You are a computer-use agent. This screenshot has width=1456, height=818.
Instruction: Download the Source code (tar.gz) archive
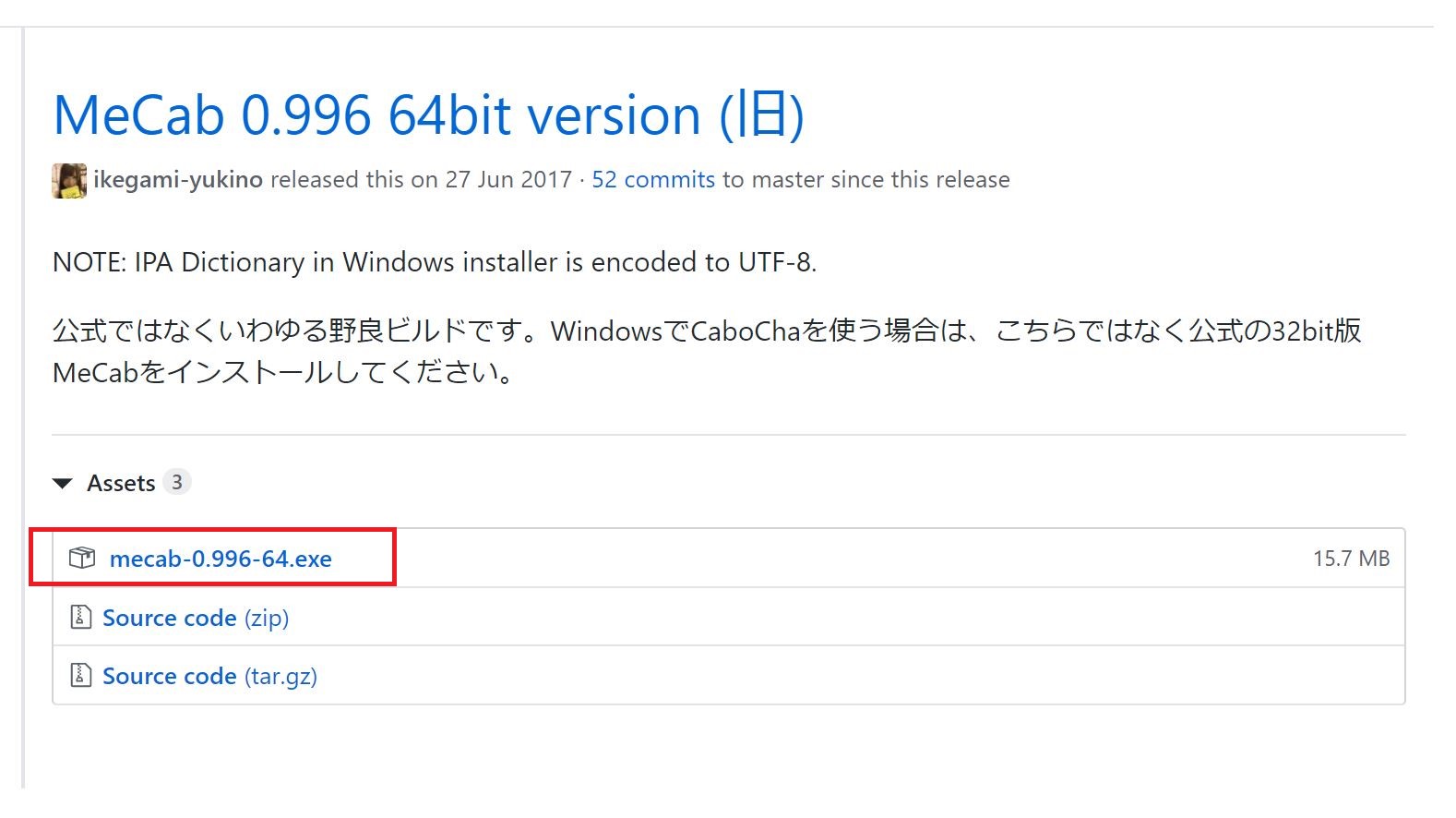click(209, 675)
